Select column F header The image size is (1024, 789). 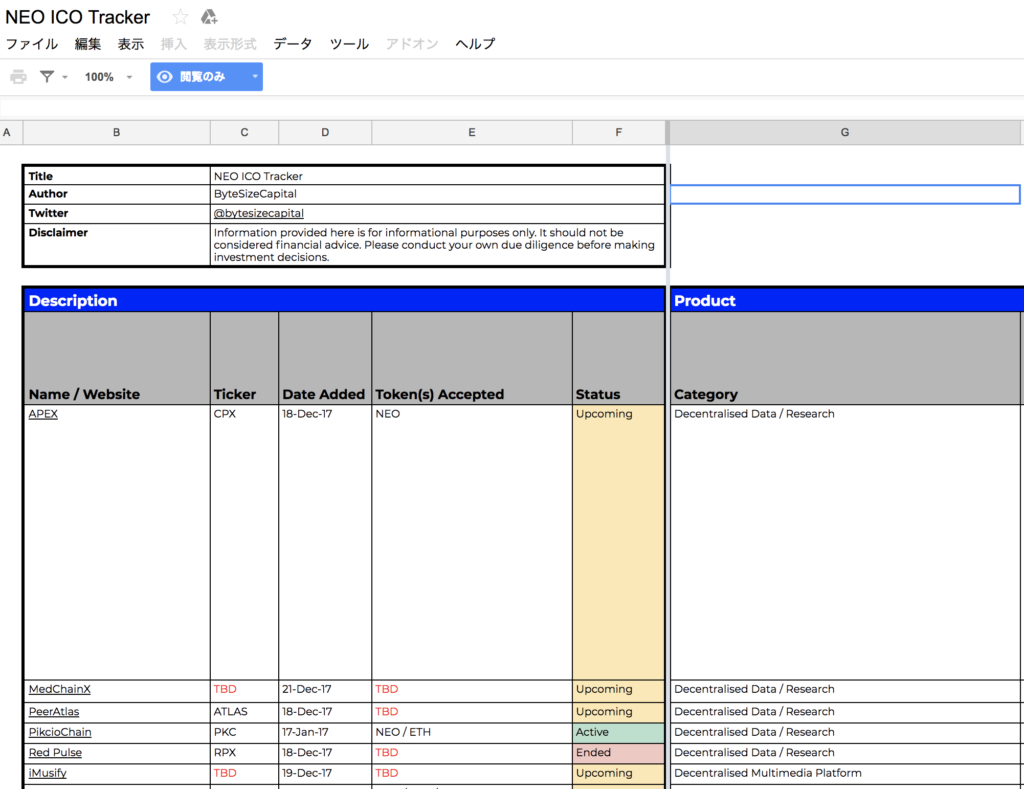click(x=618, y=132)
